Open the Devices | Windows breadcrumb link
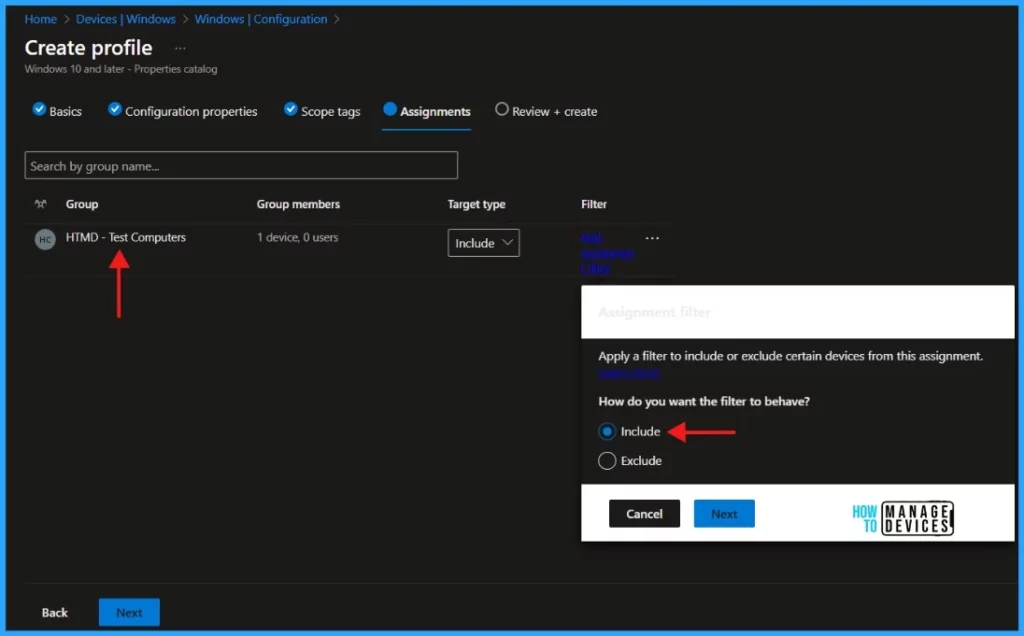 pyautogui.click(x=125, y=19)
